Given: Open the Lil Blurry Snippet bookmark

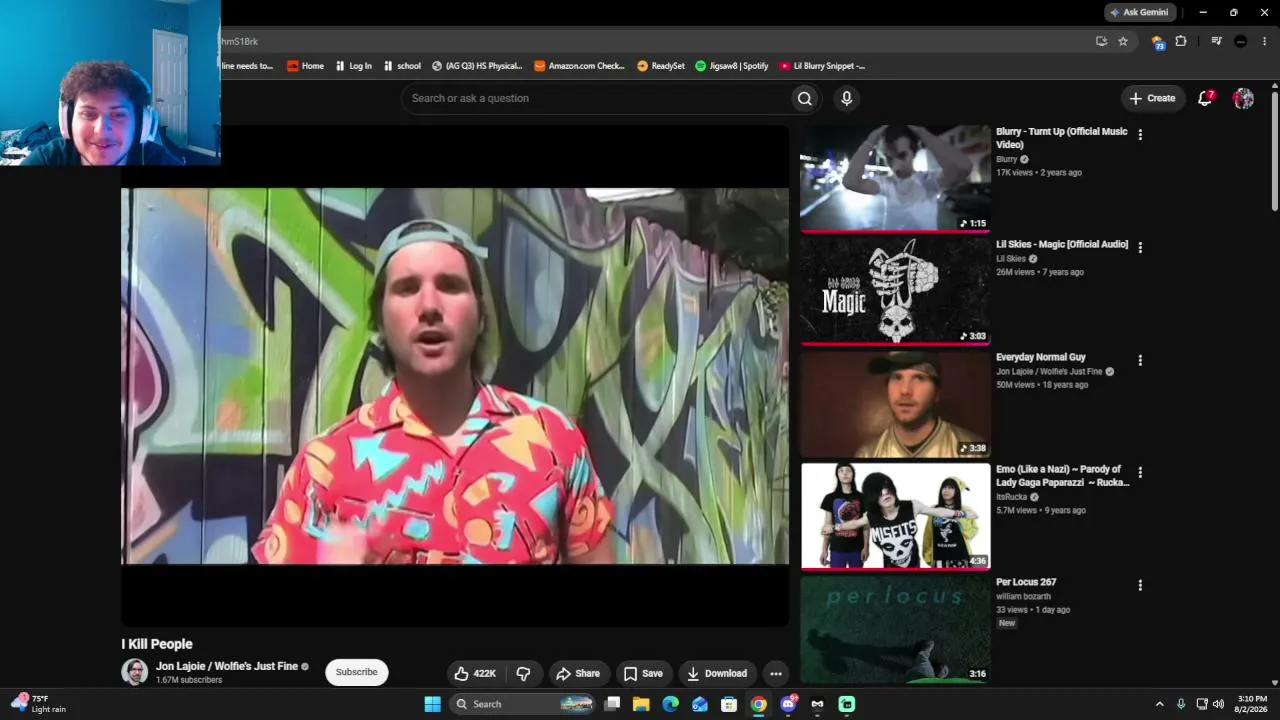Looking at the screenshot, I should click(x=822, y=66).
